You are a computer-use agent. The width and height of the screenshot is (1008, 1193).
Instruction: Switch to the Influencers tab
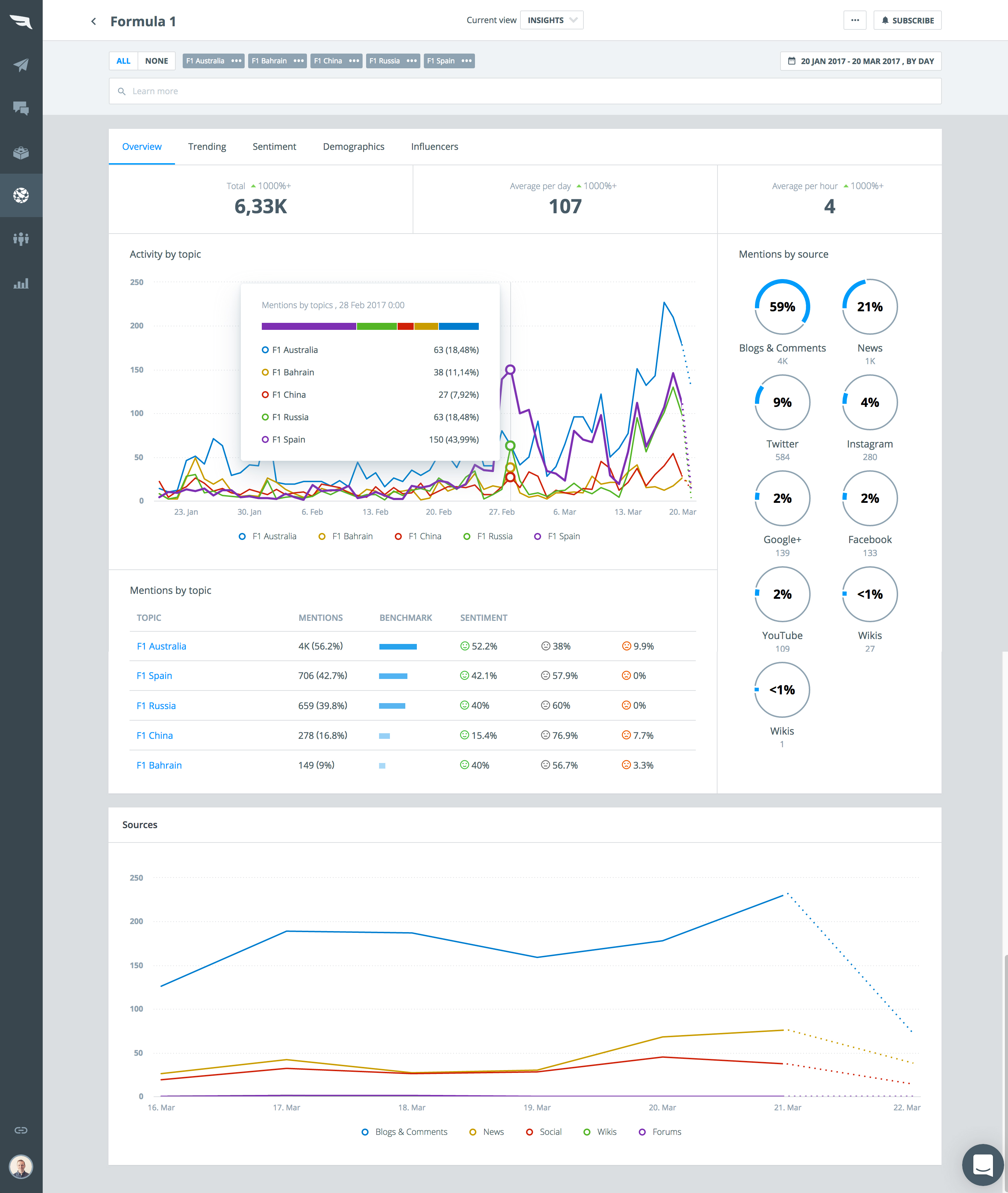coord(434,147)
